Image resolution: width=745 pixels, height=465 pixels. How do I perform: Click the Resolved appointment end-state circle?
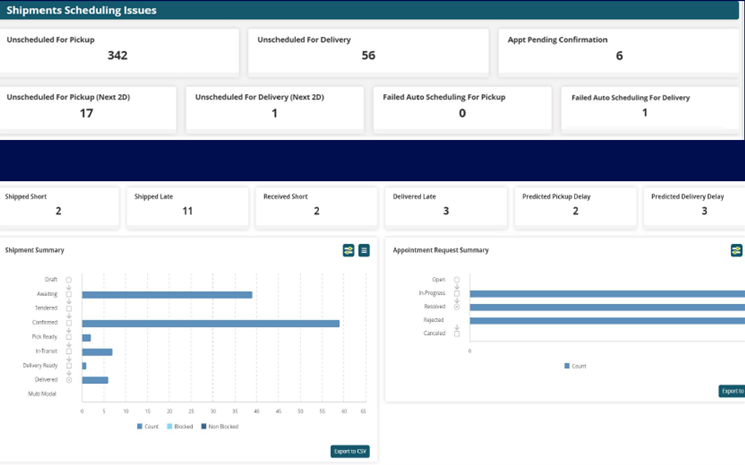(x=457, y=307)
